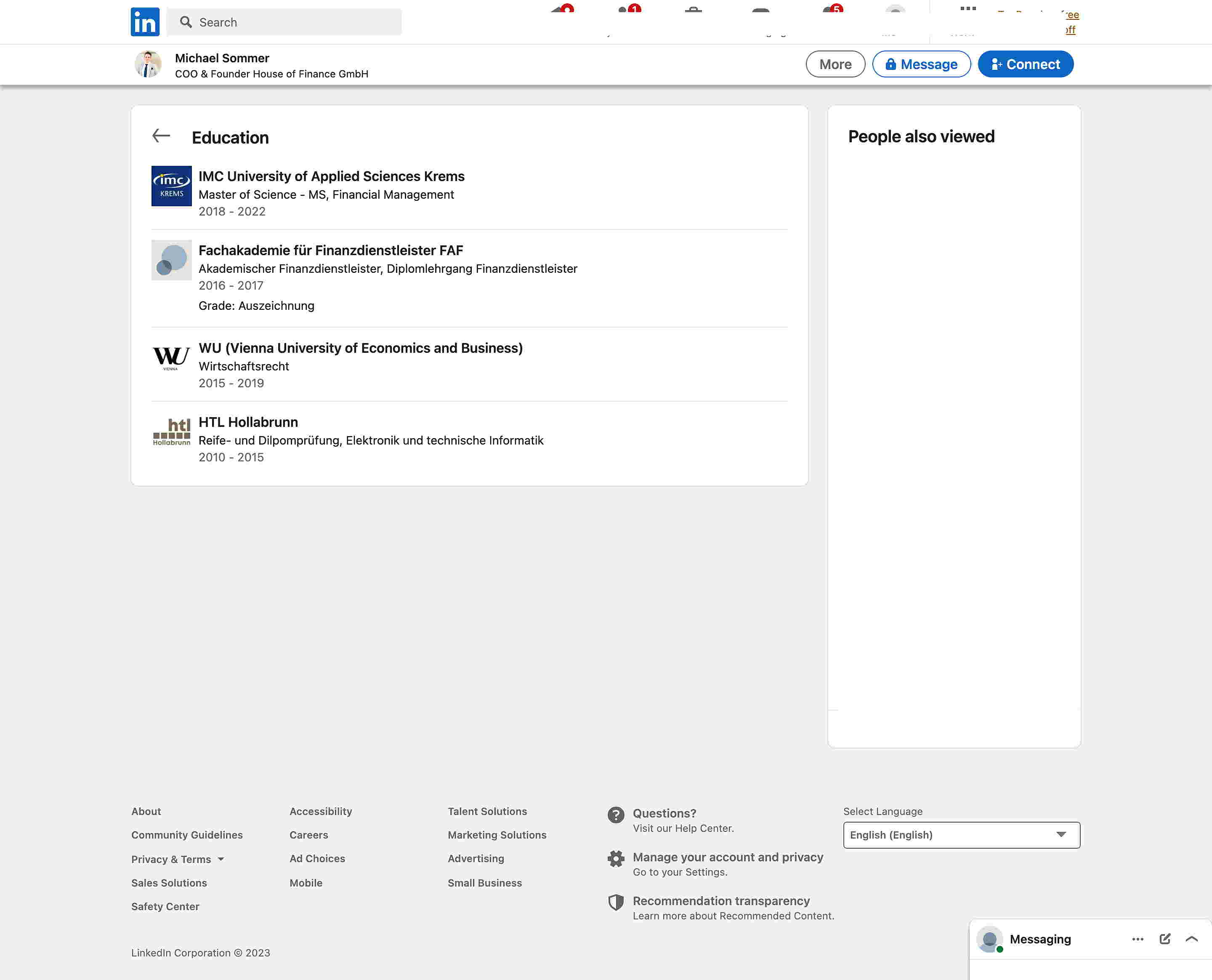Screen dimensions: 1212x980
Task: Select the text 'Wirtschaftsrecht'
Action: coord(244,366)
